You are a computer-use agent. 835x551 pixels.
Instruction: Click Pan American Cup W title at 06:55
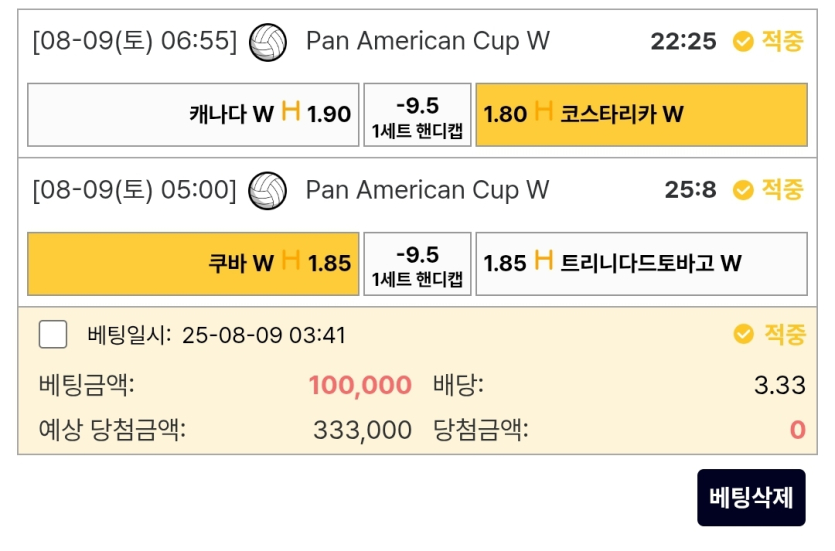click(x=427, y=42)
